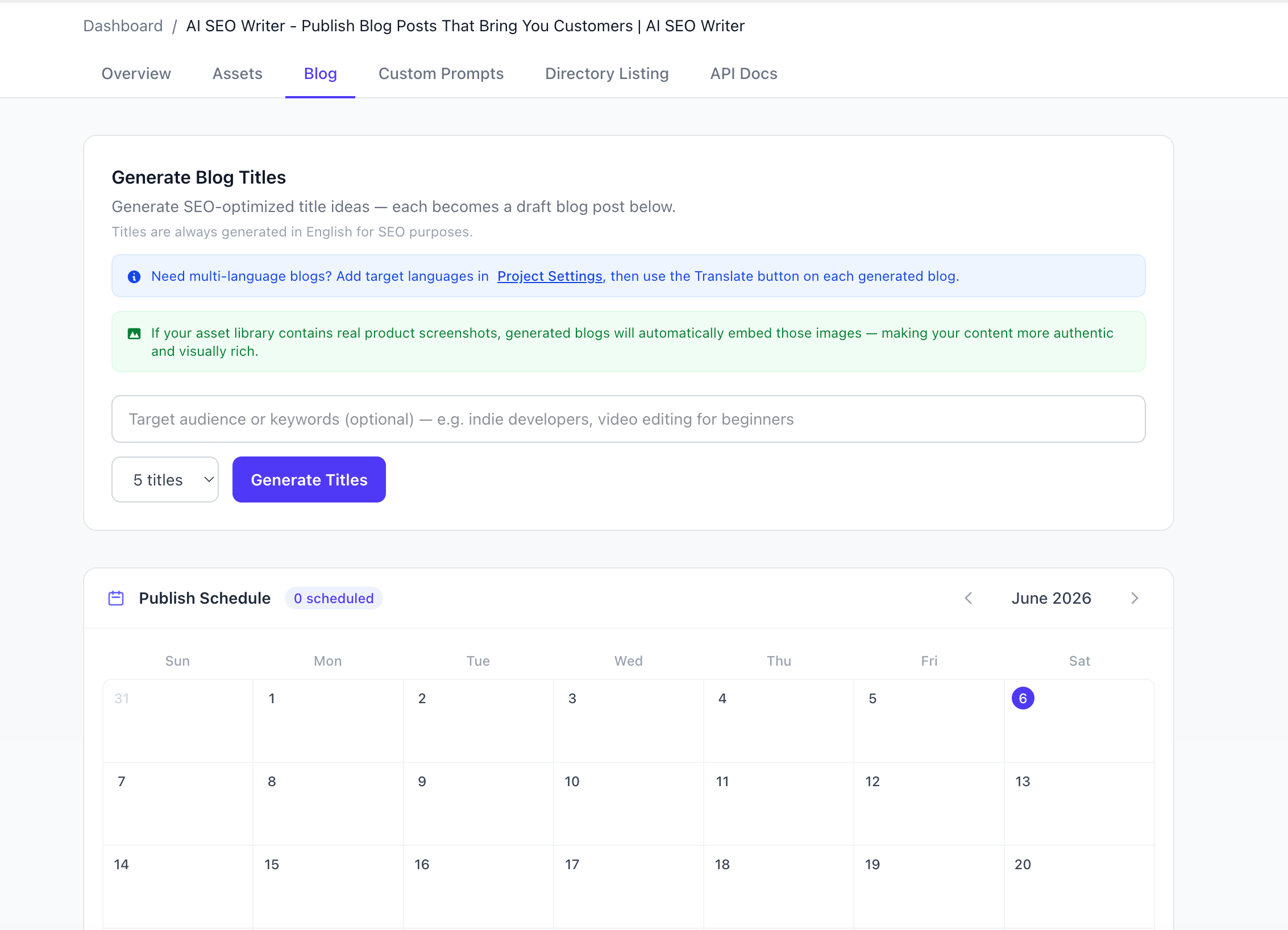Click the green image icon in asset notice
Viewport: 1288px width, 930px height.
[134, 334]
